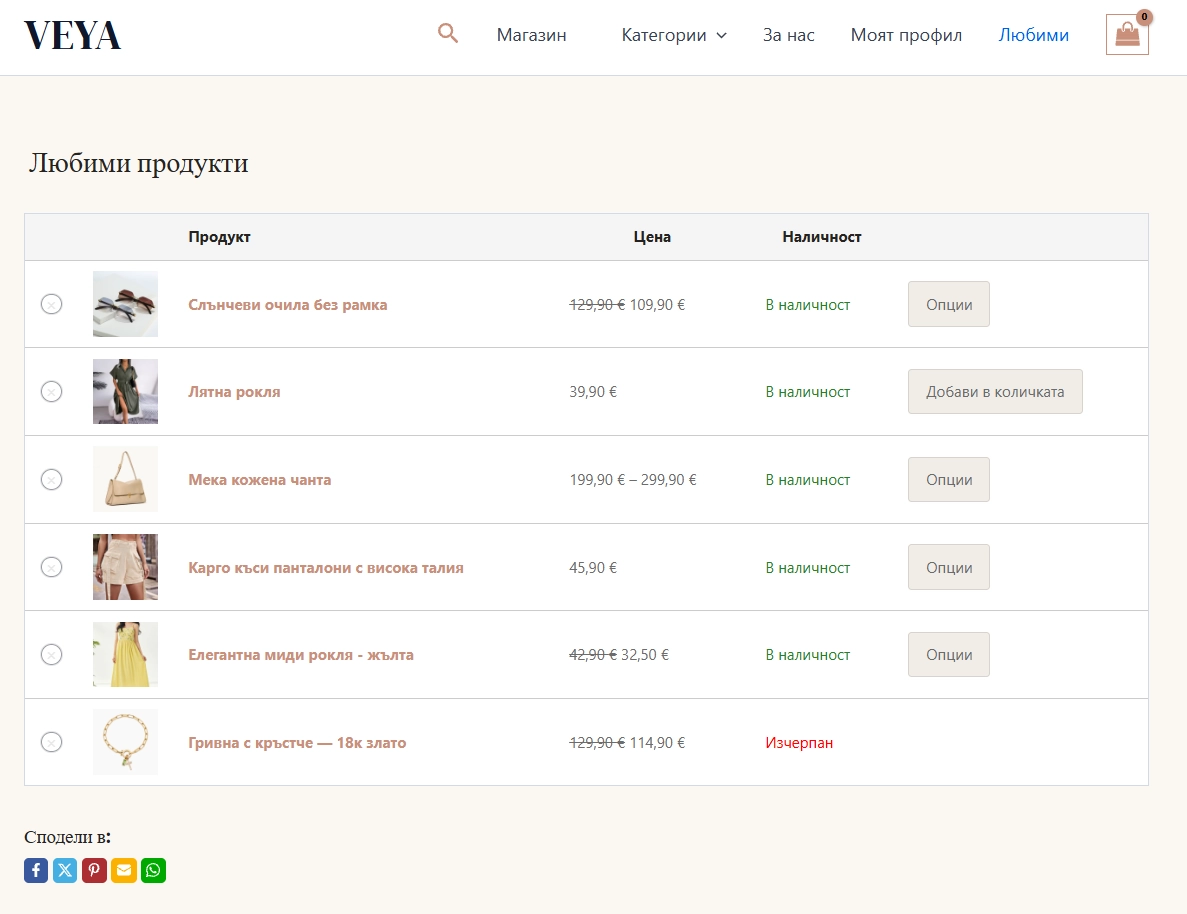Click the red Изчерпан stock status
This screenshot has height=914, width=1187.
(x=799, y=742)
